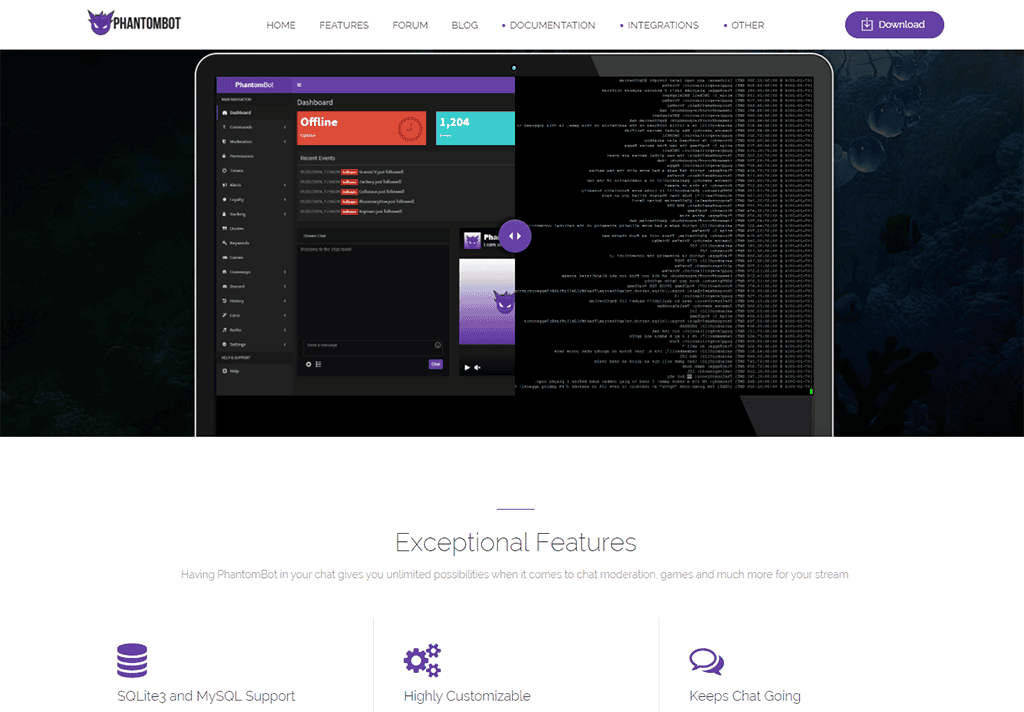
Task: Open Timers in the panel sidebar
Action: point(254,170)
